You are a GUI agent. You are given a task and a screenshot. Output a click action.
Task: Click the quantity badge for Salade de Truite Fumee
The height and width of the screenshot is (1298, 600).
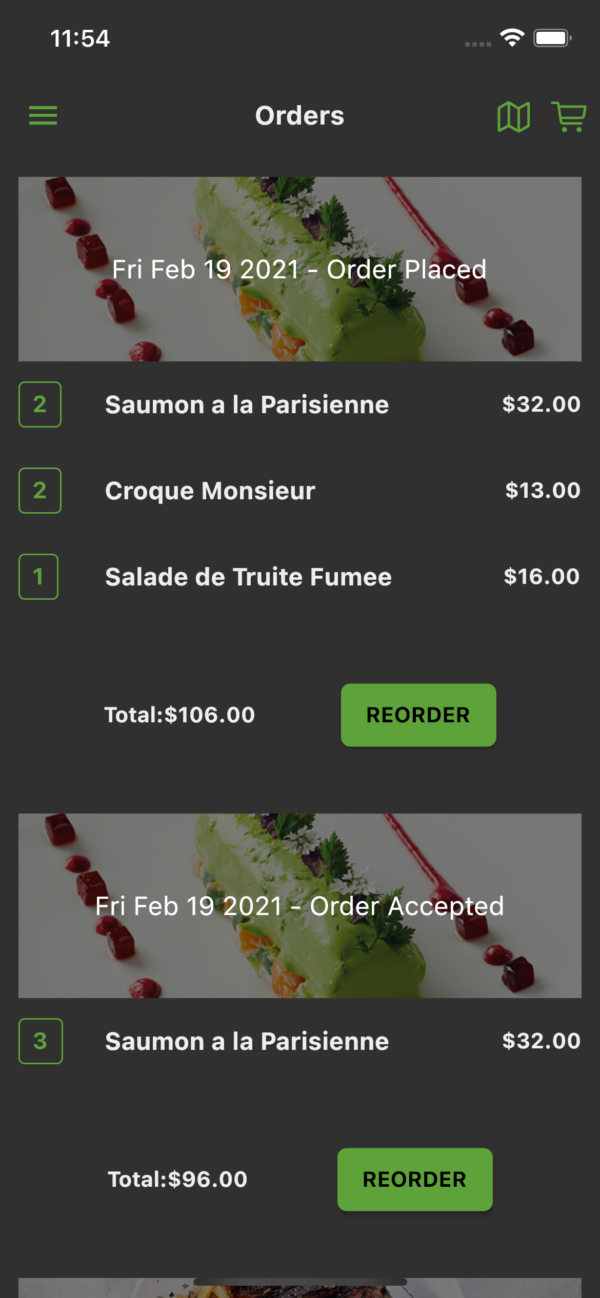pyautogui.click(x=40, y=576)
